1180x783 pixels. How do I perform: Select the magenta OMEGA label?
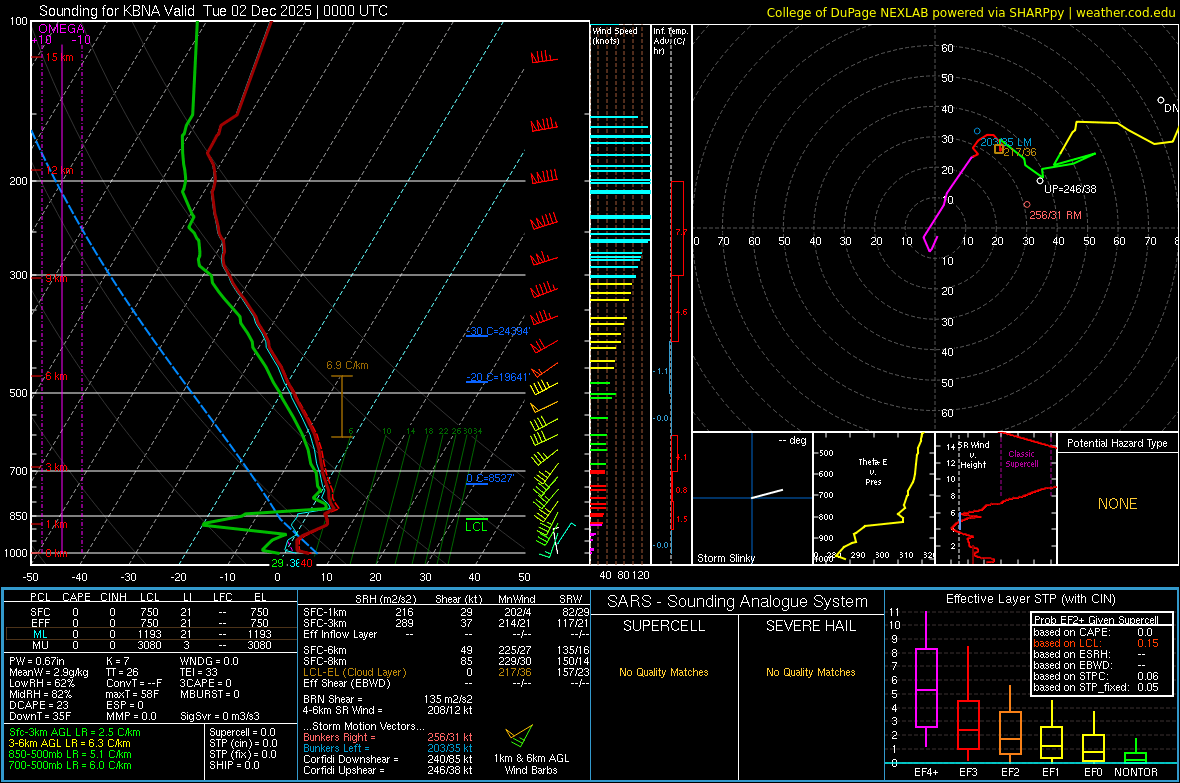(62, 29)
